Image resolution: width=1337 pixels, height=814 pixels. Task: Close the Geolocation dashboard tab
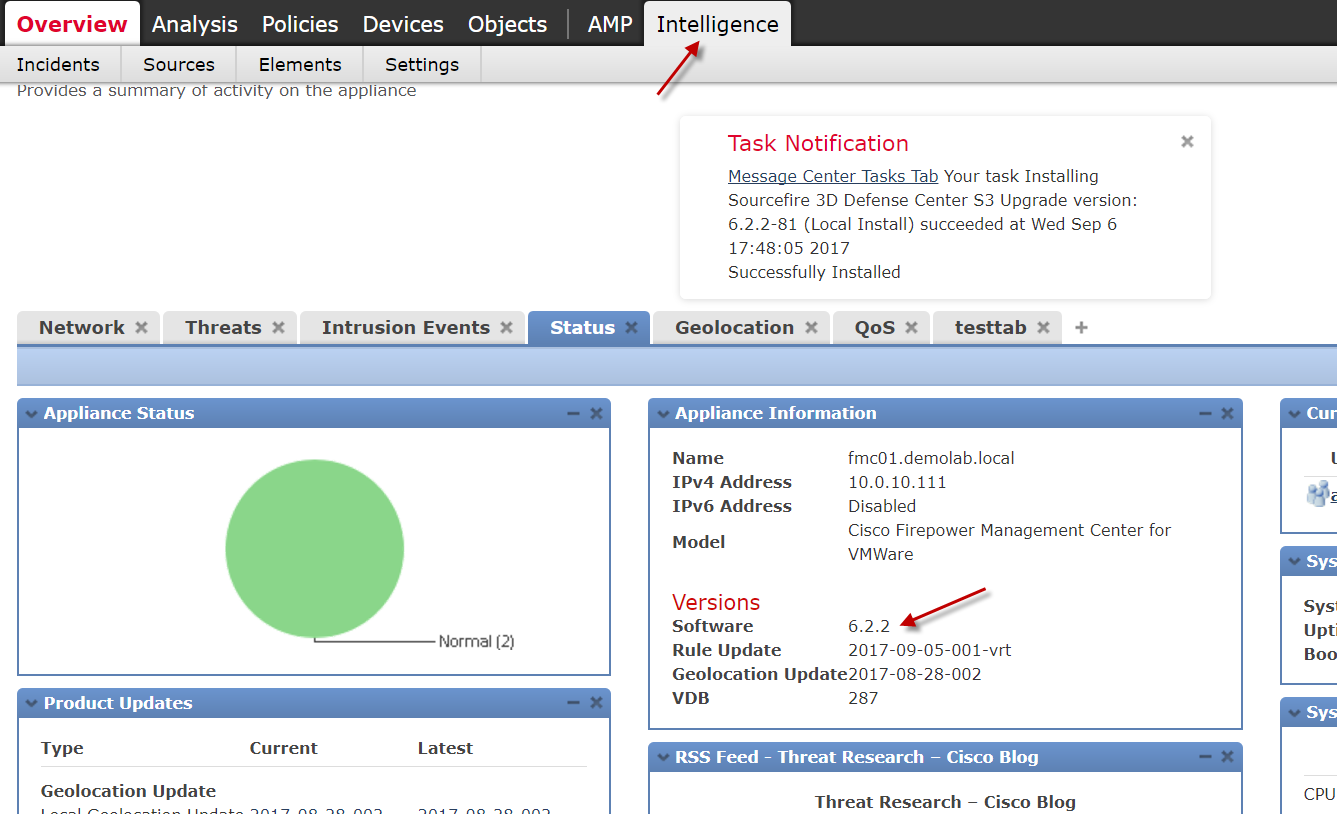[811, 328]
